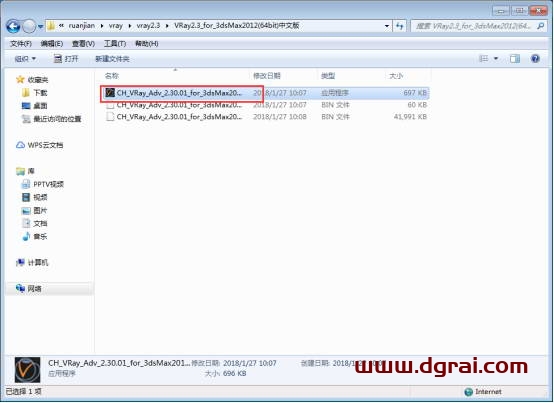Refresh the folder with refresh icon
Viewport: 554px width, 403px height.
(400, 26)
